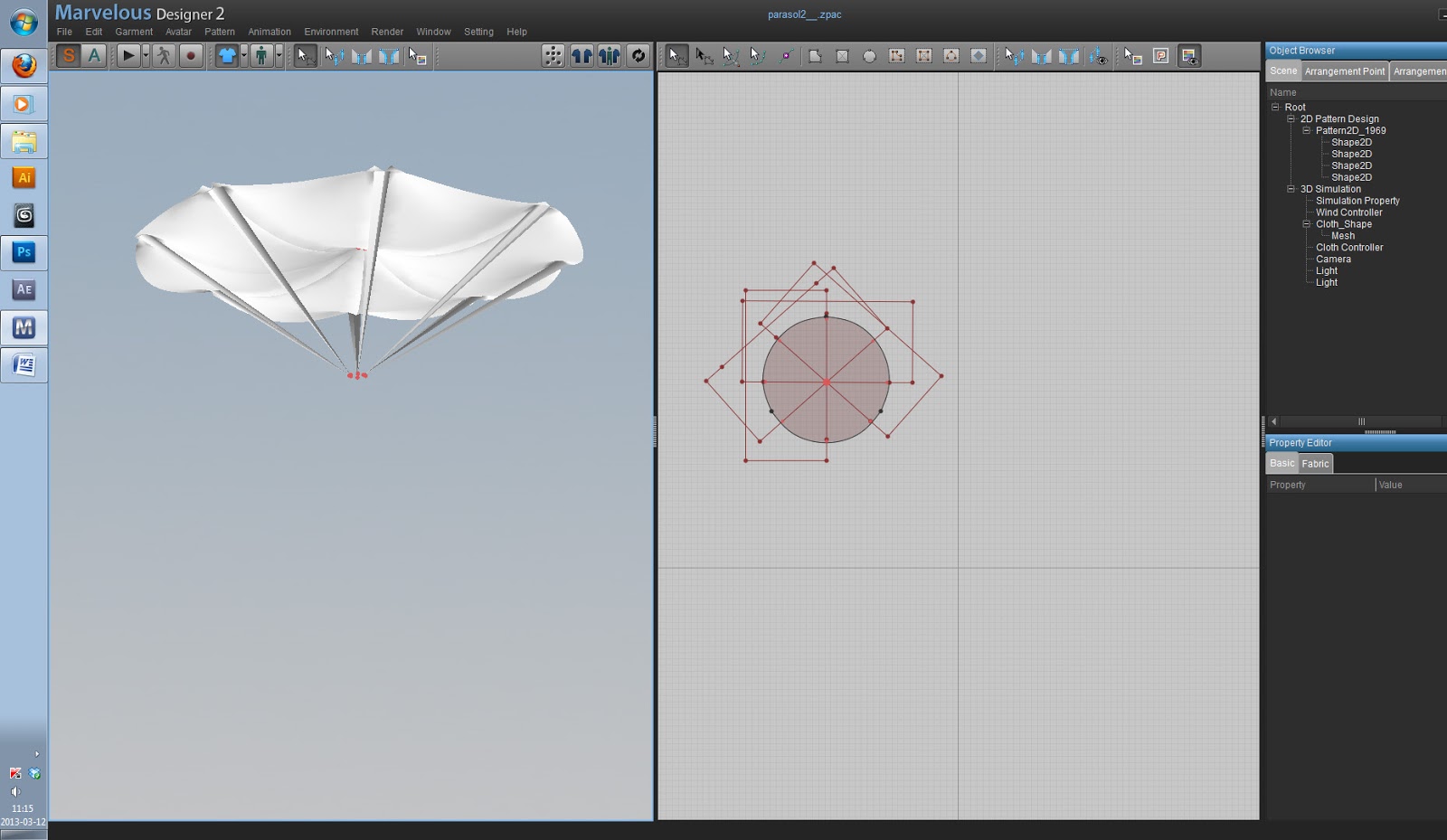
Task: Select the Rectangle pattern creation tool
Action: pos(842,56)
